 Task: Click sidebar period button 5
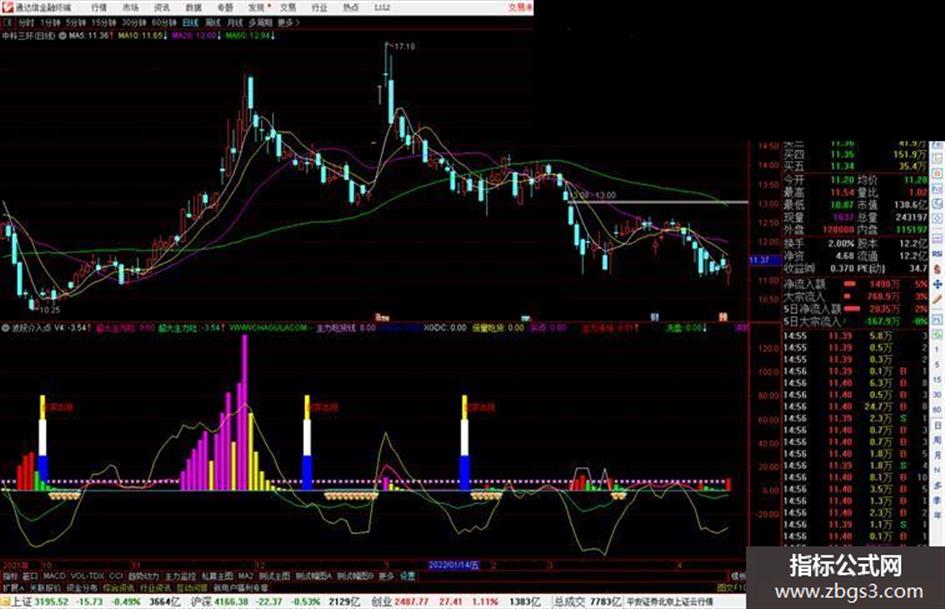[937, 365]
